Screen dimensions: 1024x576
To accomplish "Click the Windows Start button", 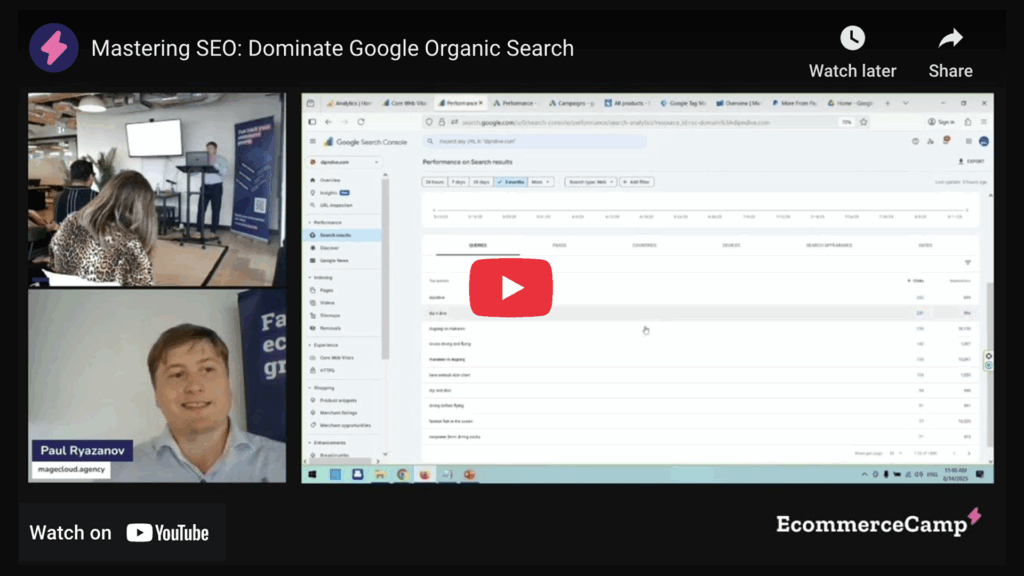I will coord(313,475).
